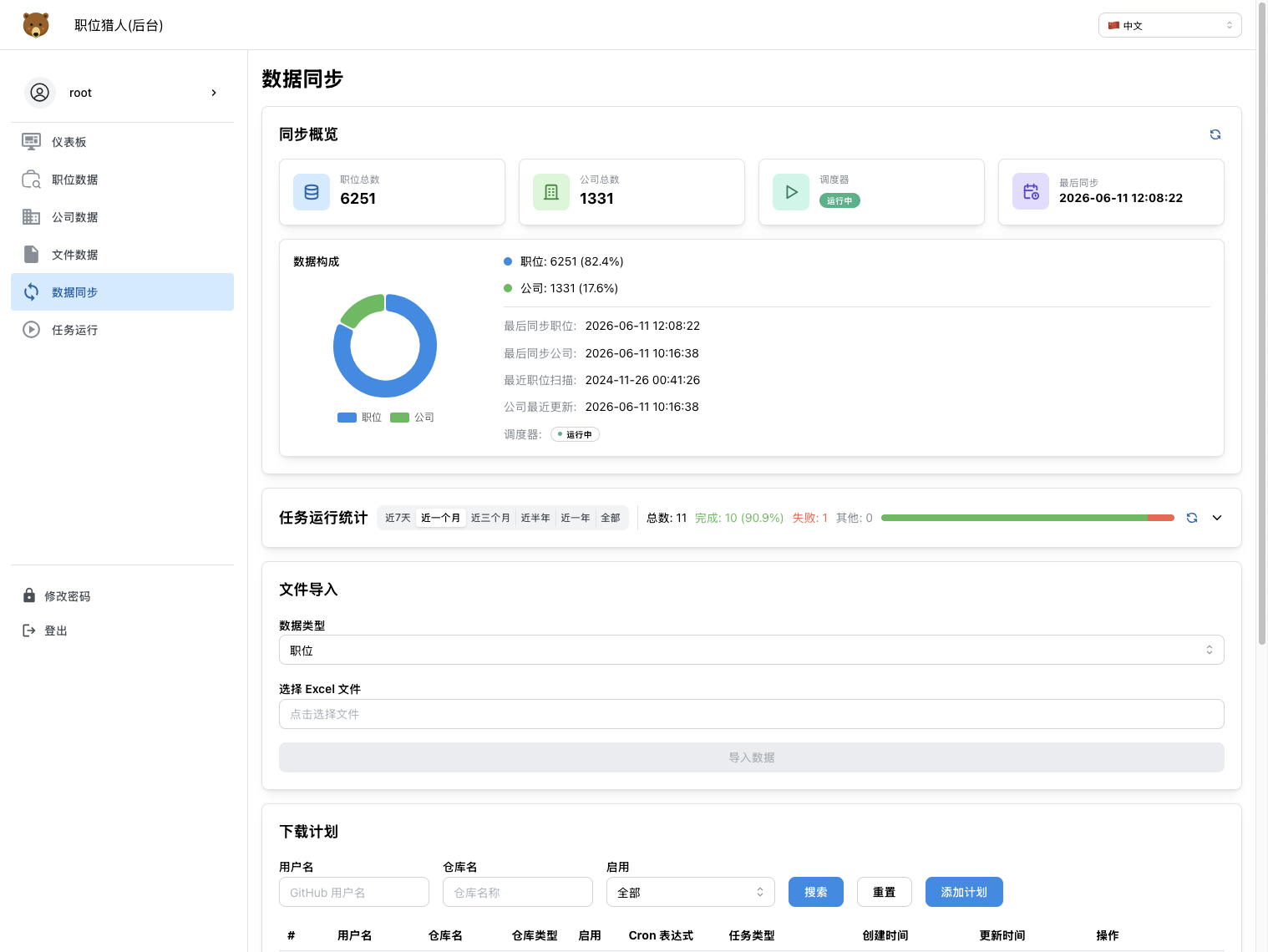Open the 启用 dropdown set to 全部

click(691, 892)
